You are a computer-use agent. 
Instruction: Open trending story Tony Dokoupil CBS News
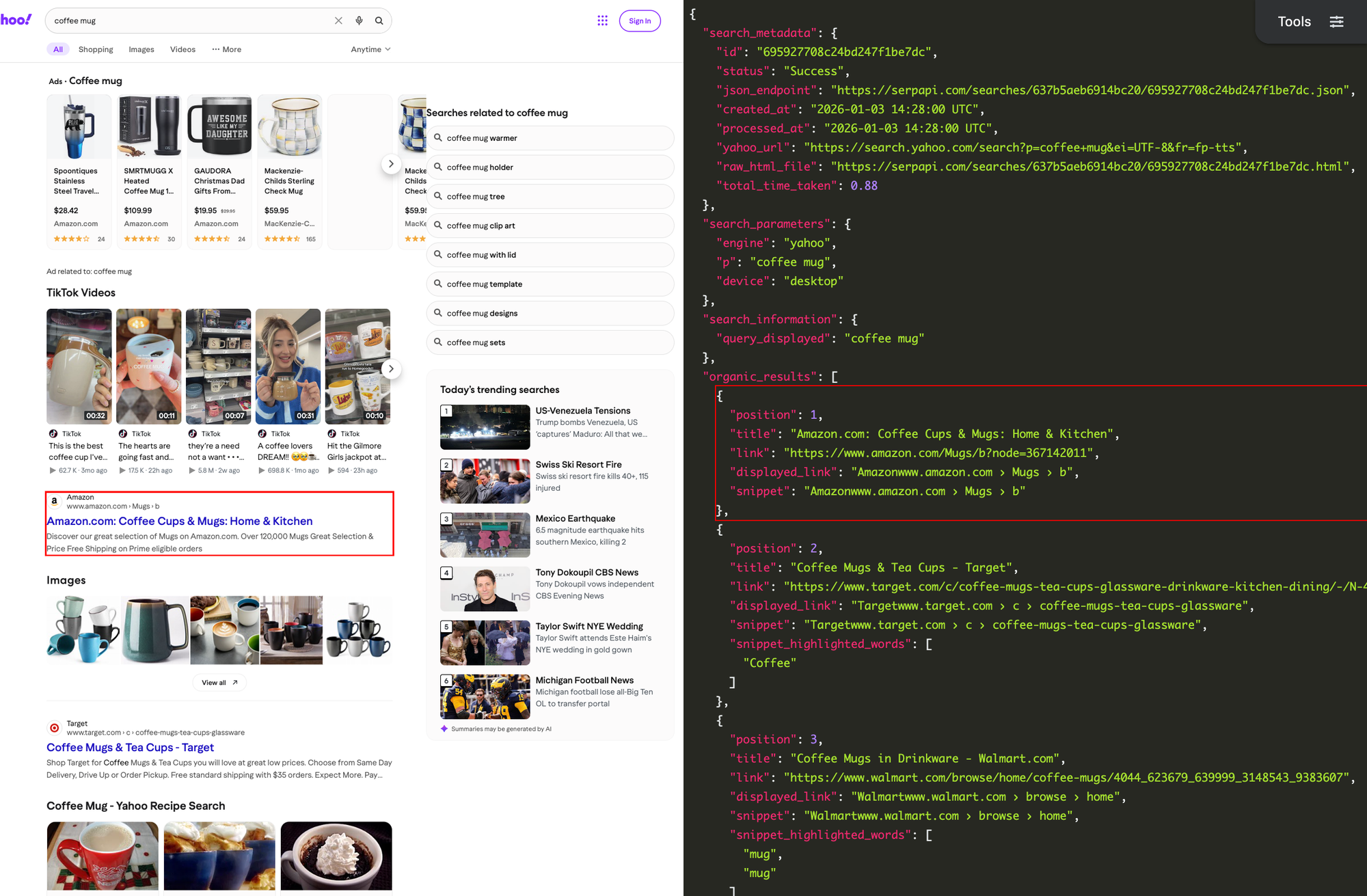(x=587, y=573)
